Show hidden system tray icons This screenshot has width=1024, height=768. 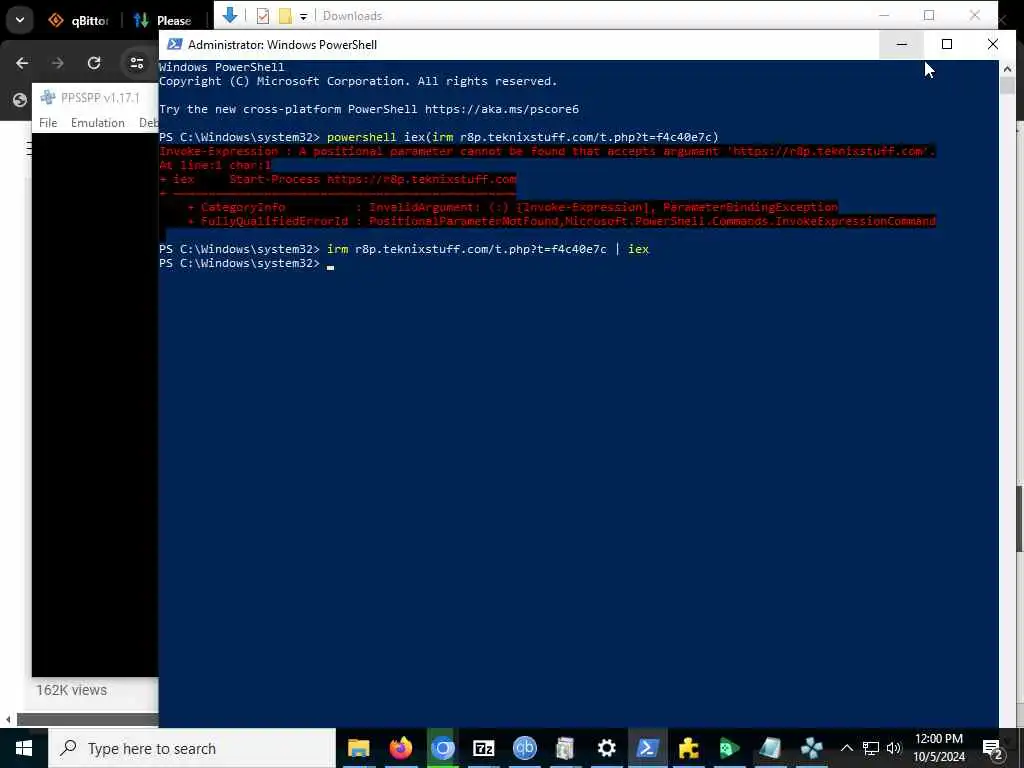coord(846,748)
